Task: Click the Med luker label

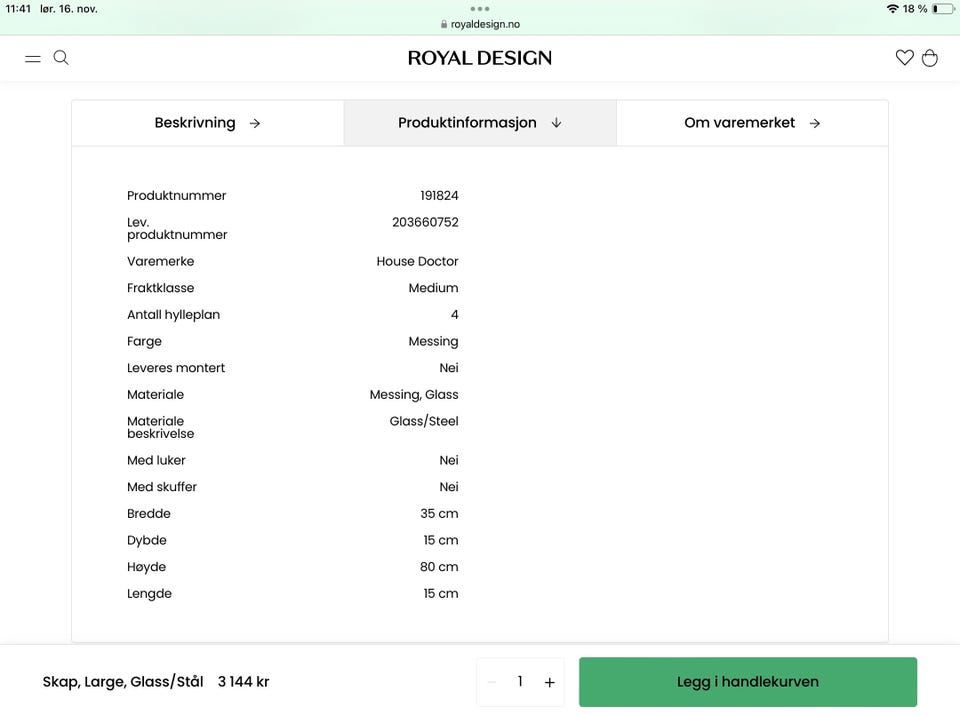Action: (x=156, y=460)
